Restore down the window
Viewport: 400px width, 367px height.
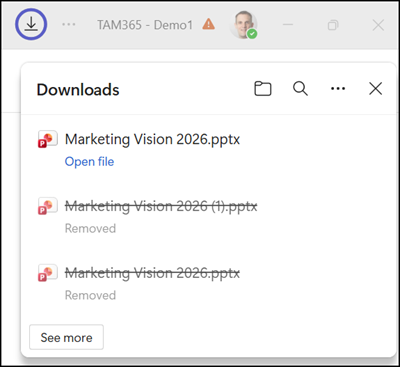333,25
